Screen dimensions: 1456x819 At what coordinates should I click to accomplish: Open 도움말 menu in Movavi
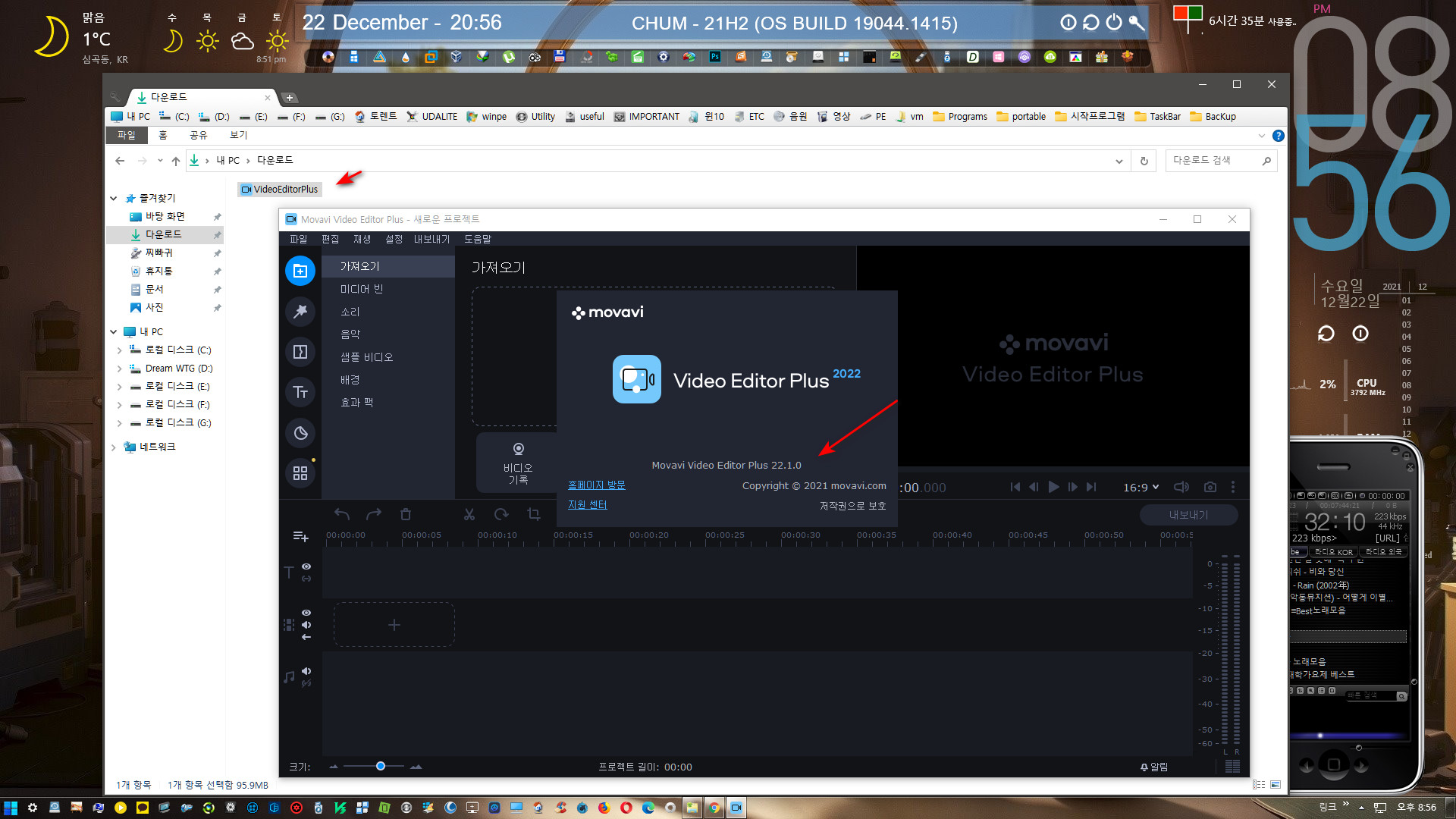click(x=478, y=239)
